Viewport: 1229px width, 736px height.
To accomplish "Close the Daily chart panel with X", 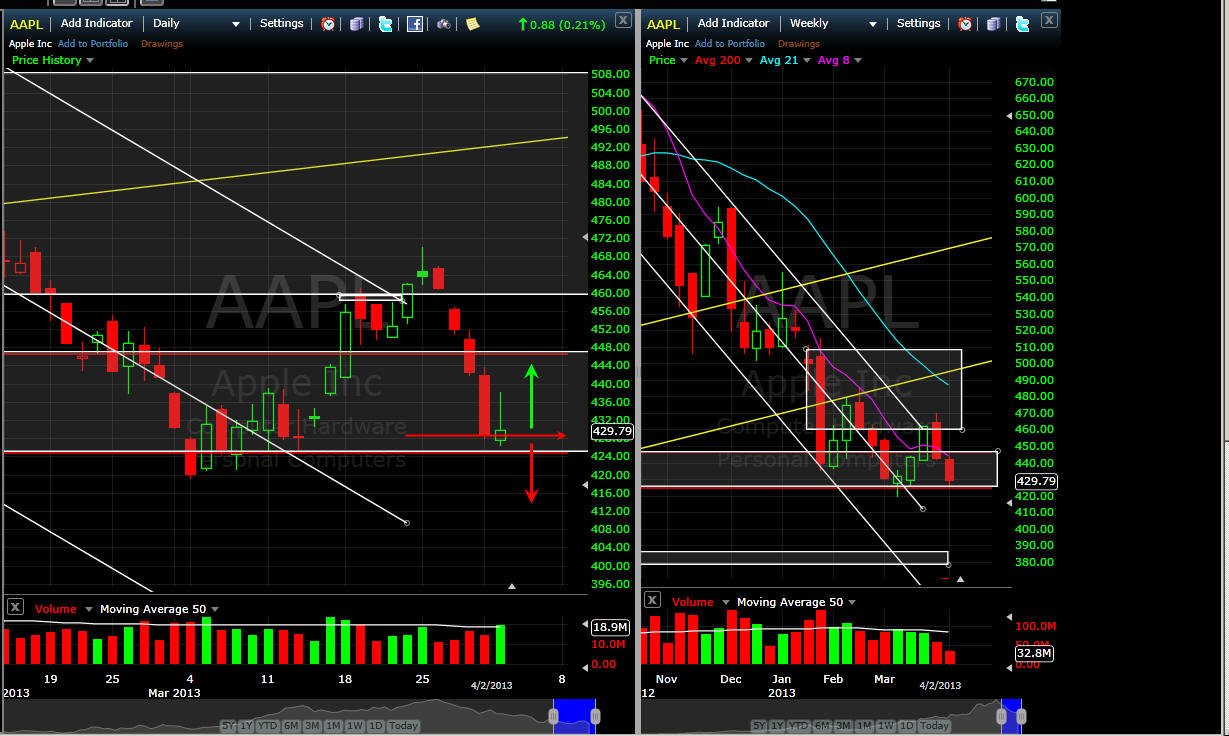I will tap(622, 19).
